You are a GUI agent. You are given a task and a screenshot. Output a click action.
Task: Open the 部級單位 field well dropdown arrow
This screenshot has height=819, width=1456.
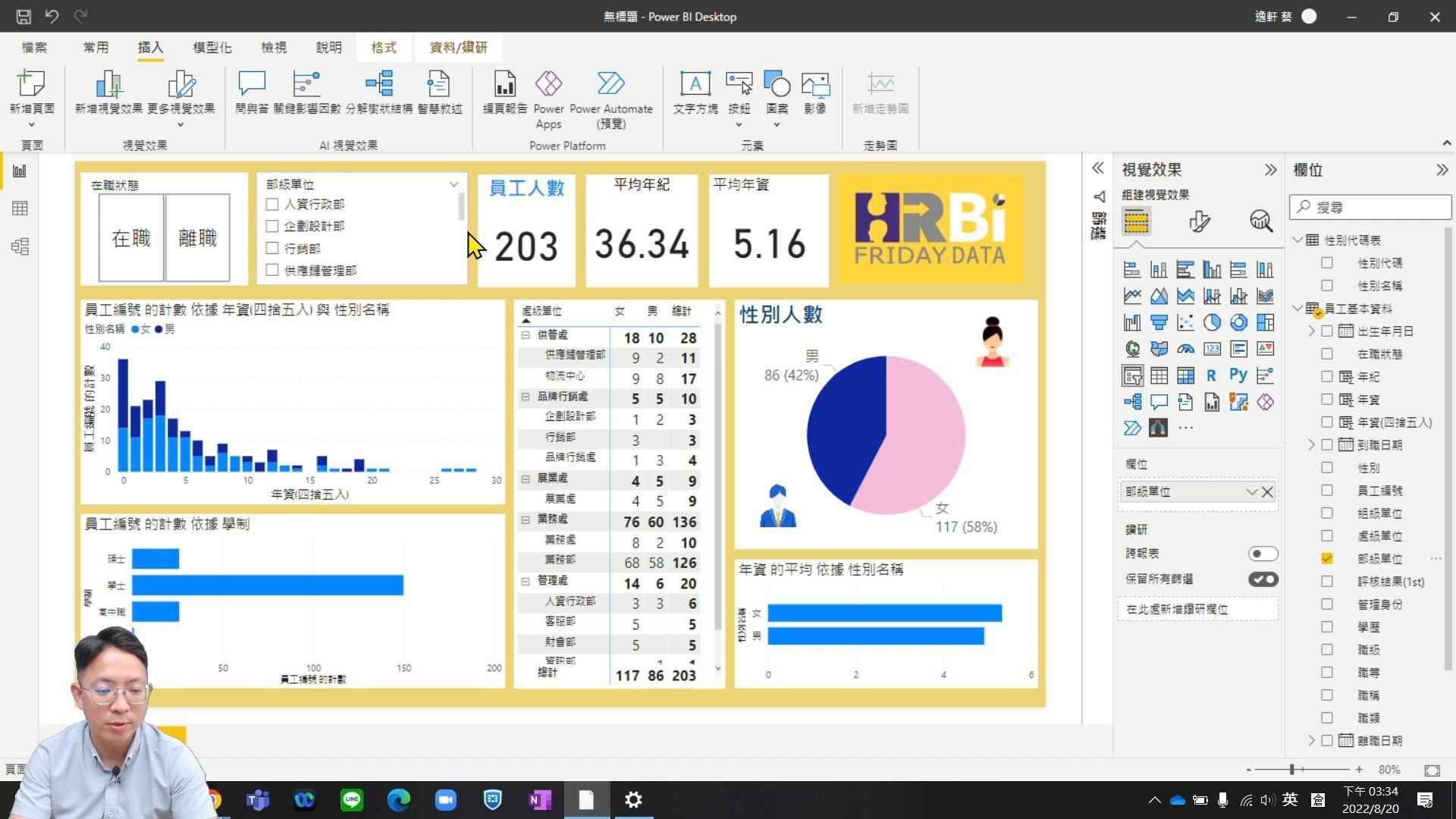pyautogui.click(x=1251, y=492)
